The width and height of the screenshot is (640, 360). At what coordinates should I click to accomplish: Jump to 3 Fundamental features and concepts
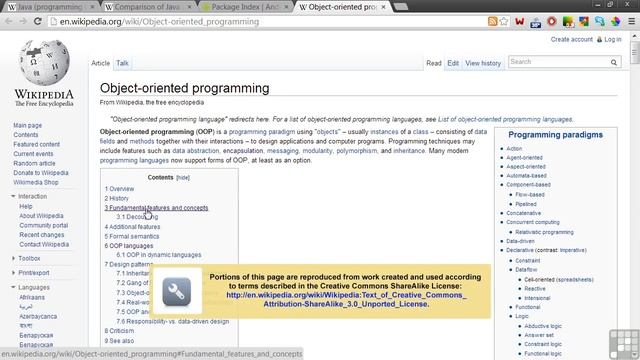tap(156, 208)
